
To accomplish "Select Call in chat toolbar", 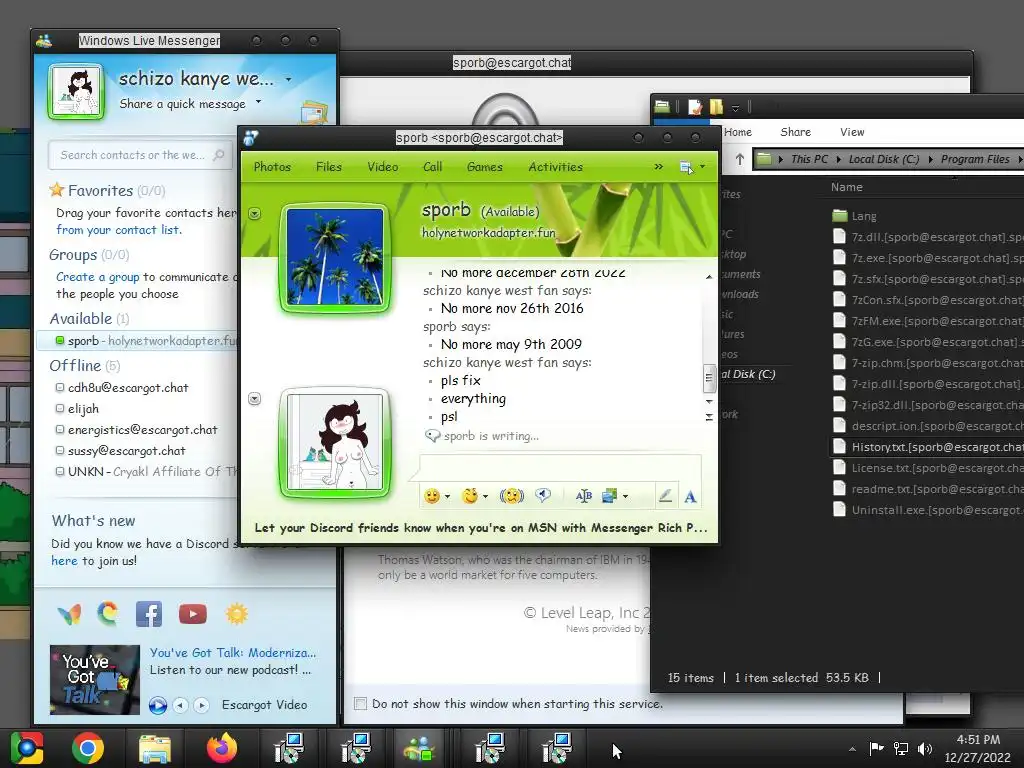I will [432, 167].
